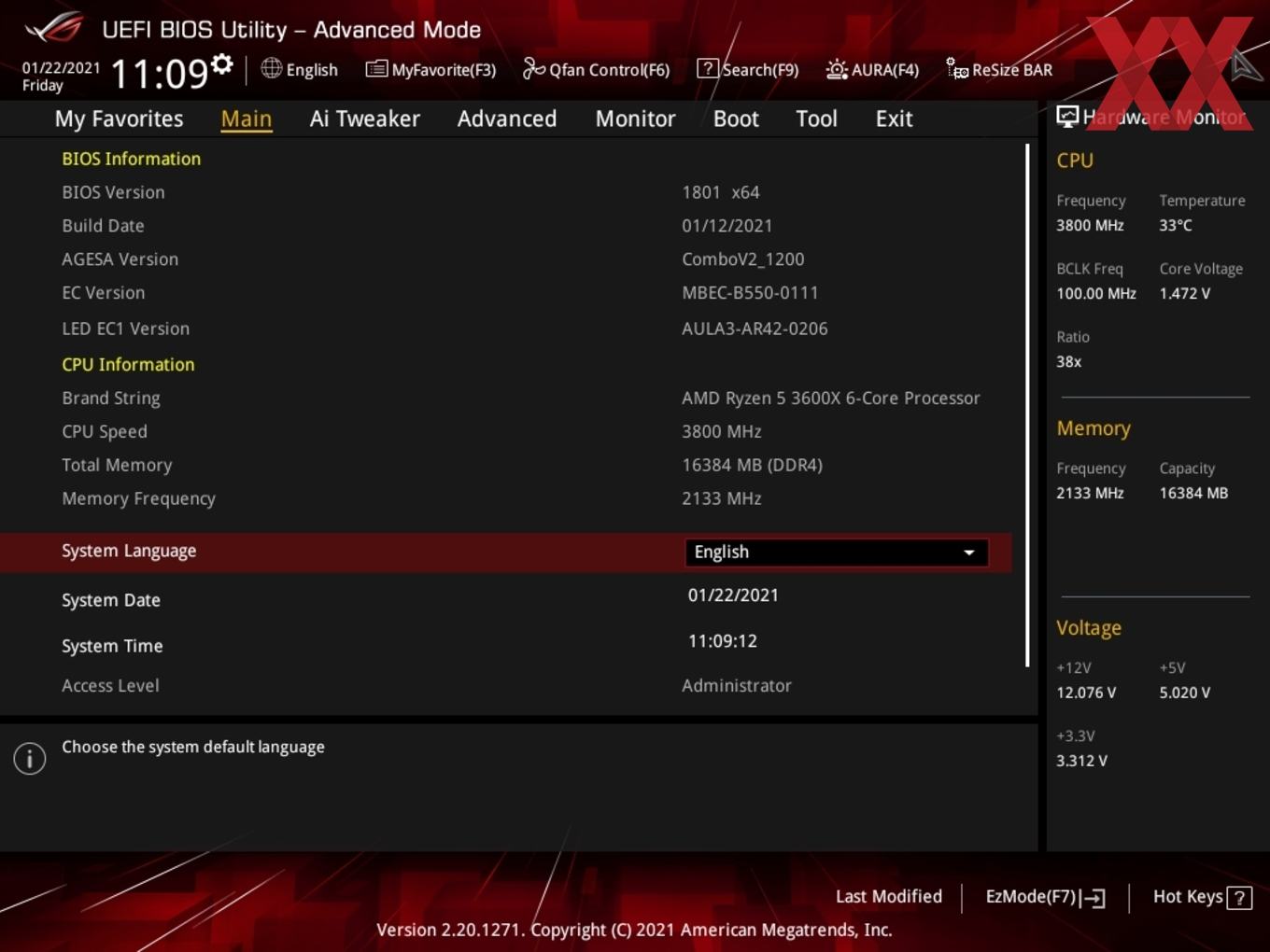Click the CPU Information heading
The height and width of the screenshot is (952, 1270).
coord(128,364)
